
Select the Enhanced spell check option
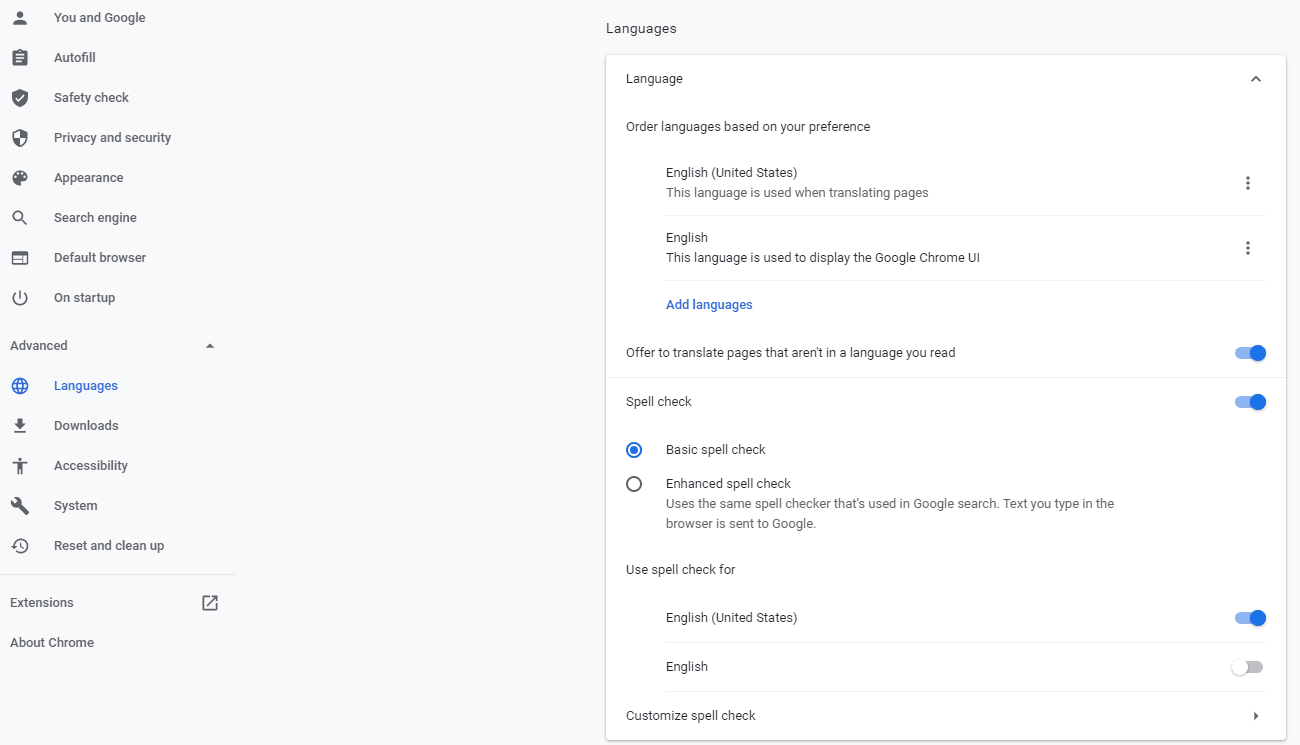click(x=634, y=483)
